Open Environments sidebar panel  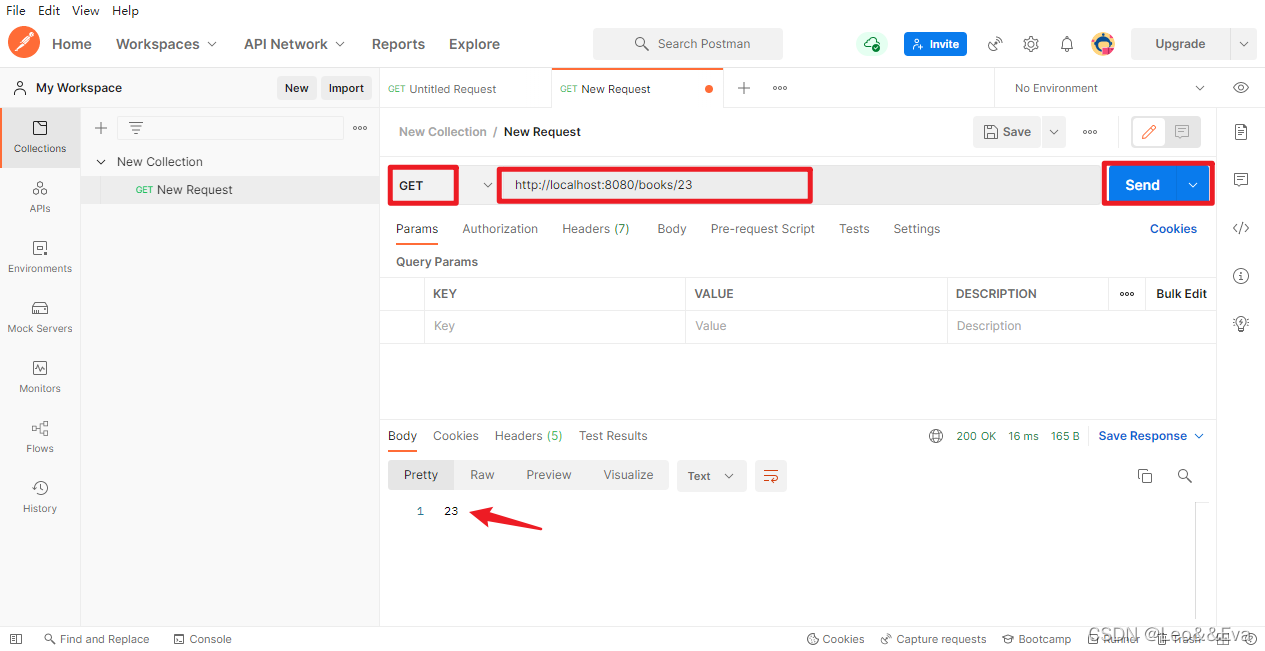(40, 257)
